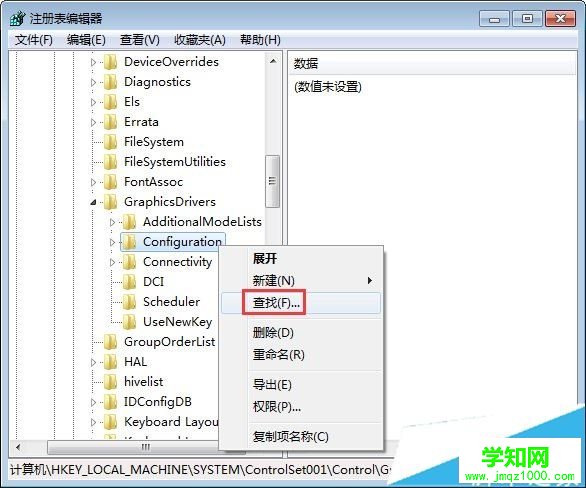
Task: Click the tree scrollbar up arrow
Action: (273, 61)
